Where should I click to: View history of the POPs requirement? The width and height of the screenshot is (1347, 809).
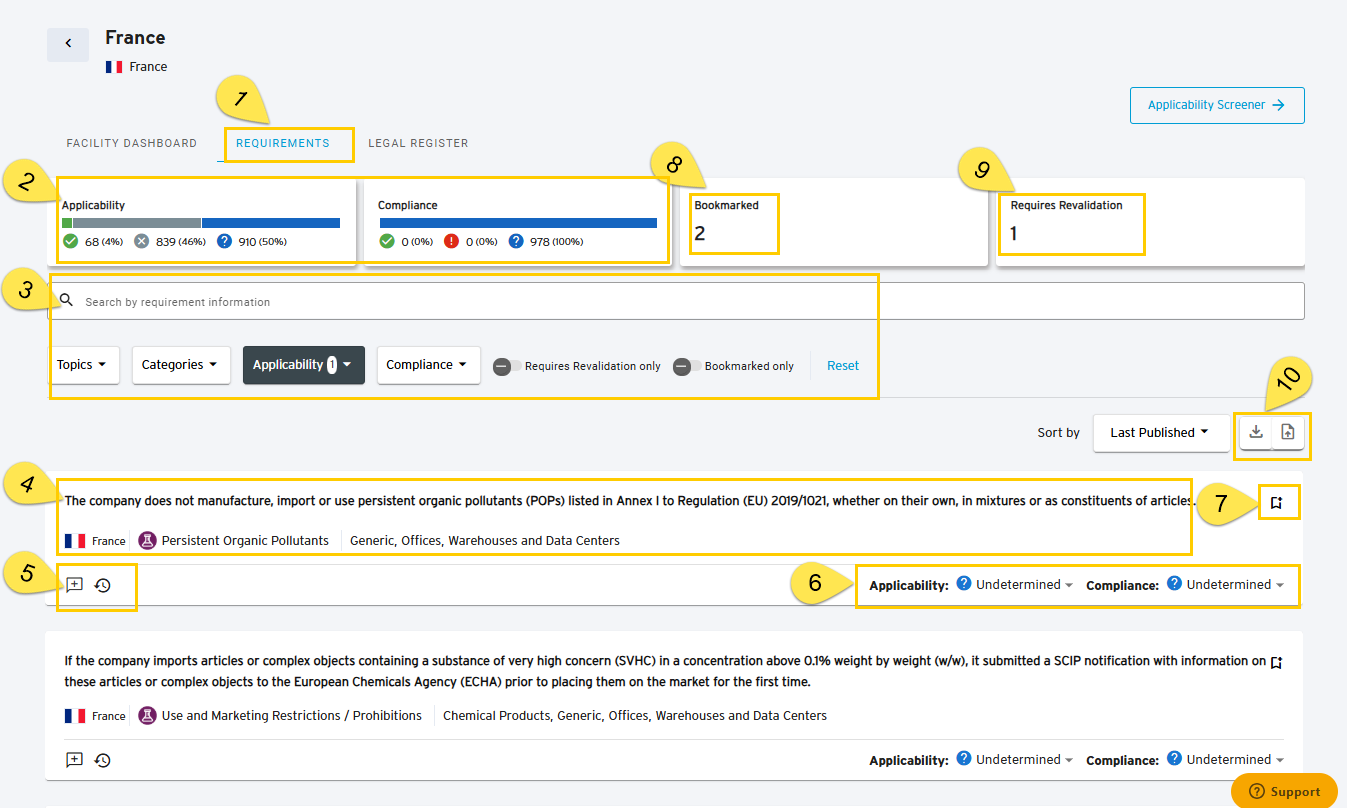click(102, 585)
